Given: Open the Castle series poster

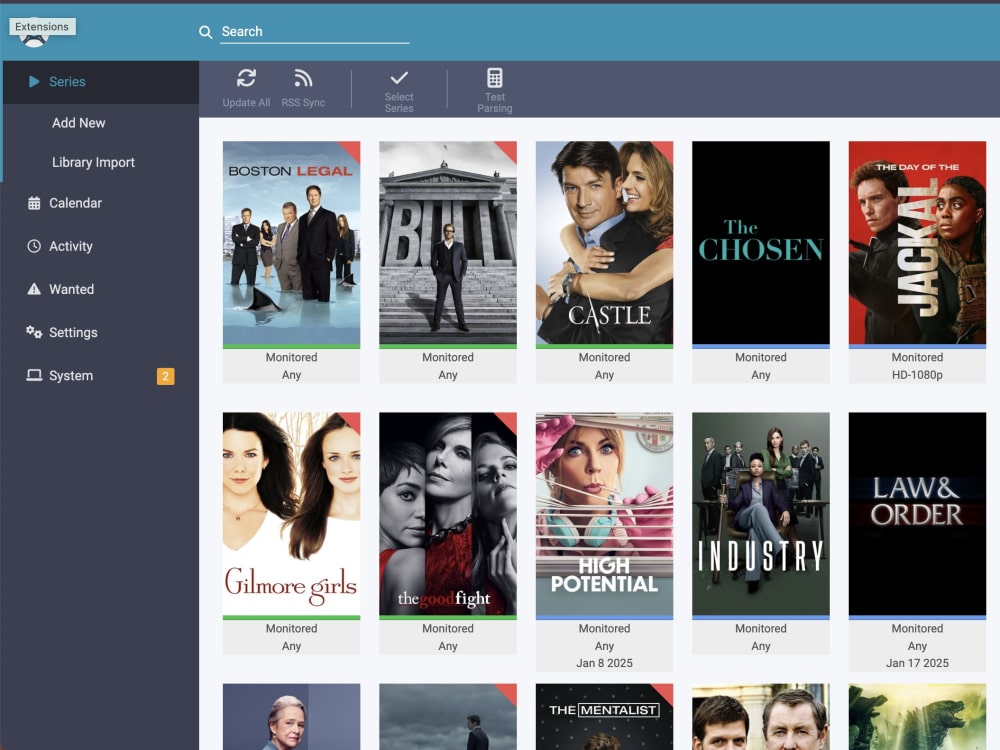Looking at the screenshot, I should click(605, 242).
